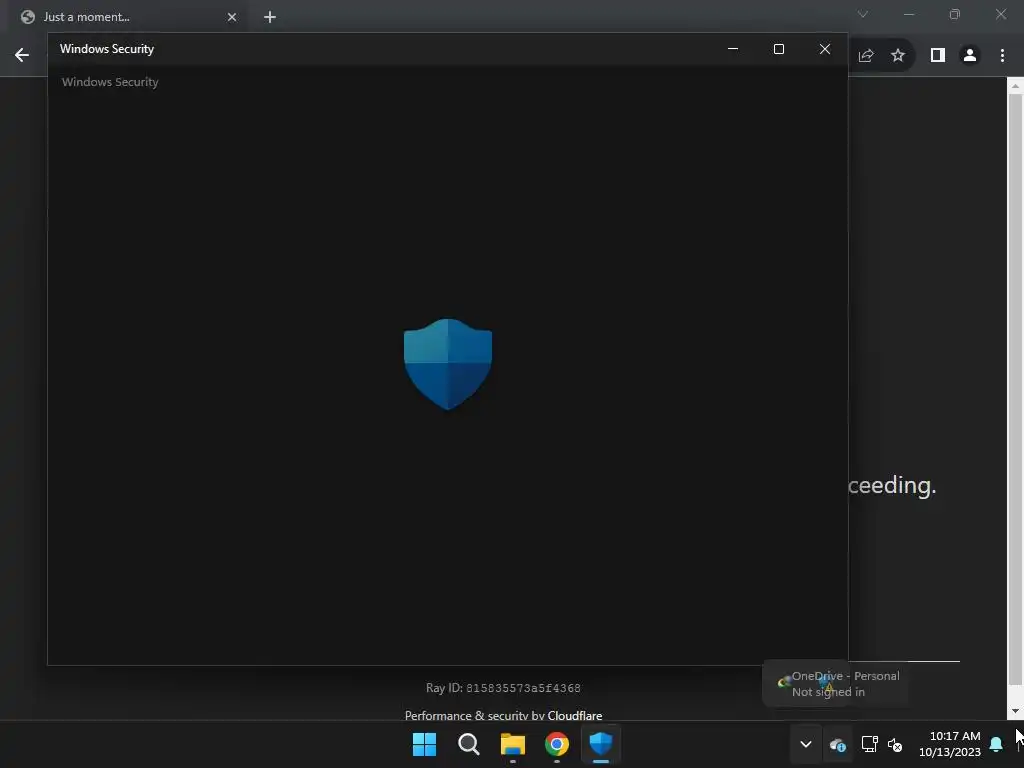The image size is (1024, 768).
Task: Switch to Google Chrome in the taskbar
Action: (556, 744)
